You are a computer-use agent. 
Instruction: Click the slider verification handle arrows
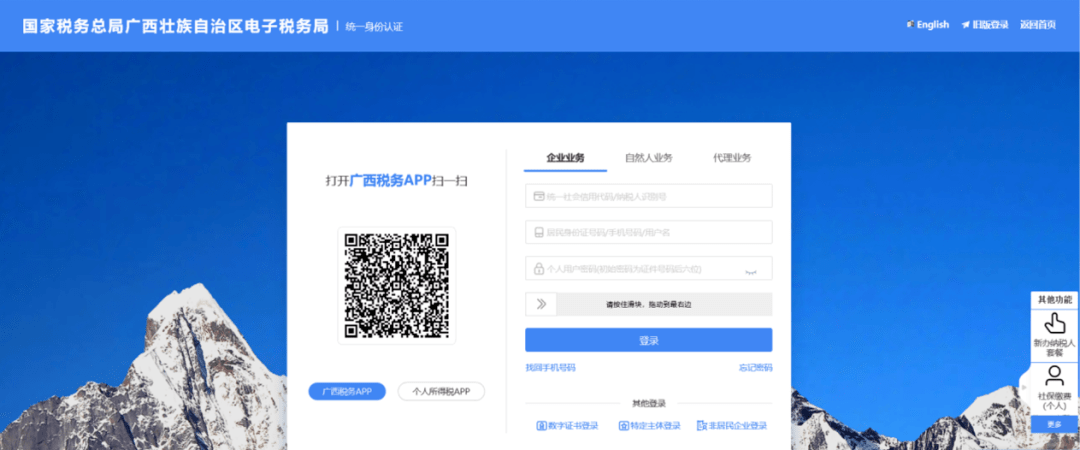541,304
